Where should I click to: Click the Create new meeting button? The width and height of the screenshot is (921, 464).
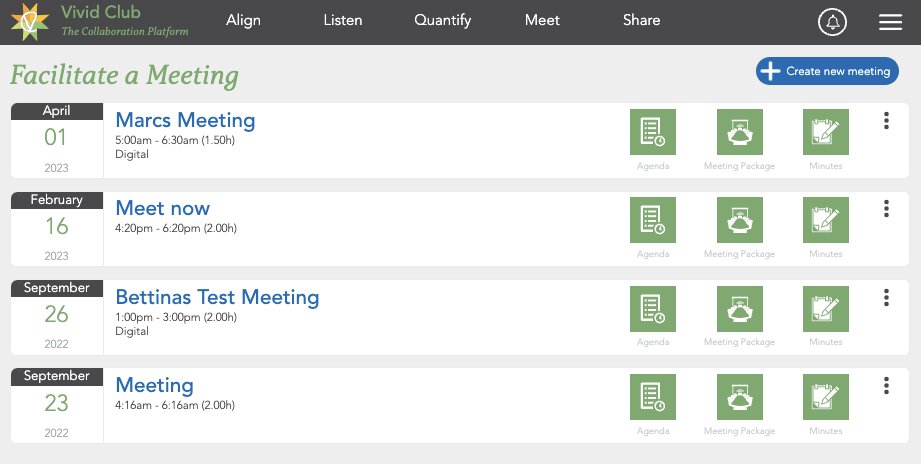[x=827, y=71]
